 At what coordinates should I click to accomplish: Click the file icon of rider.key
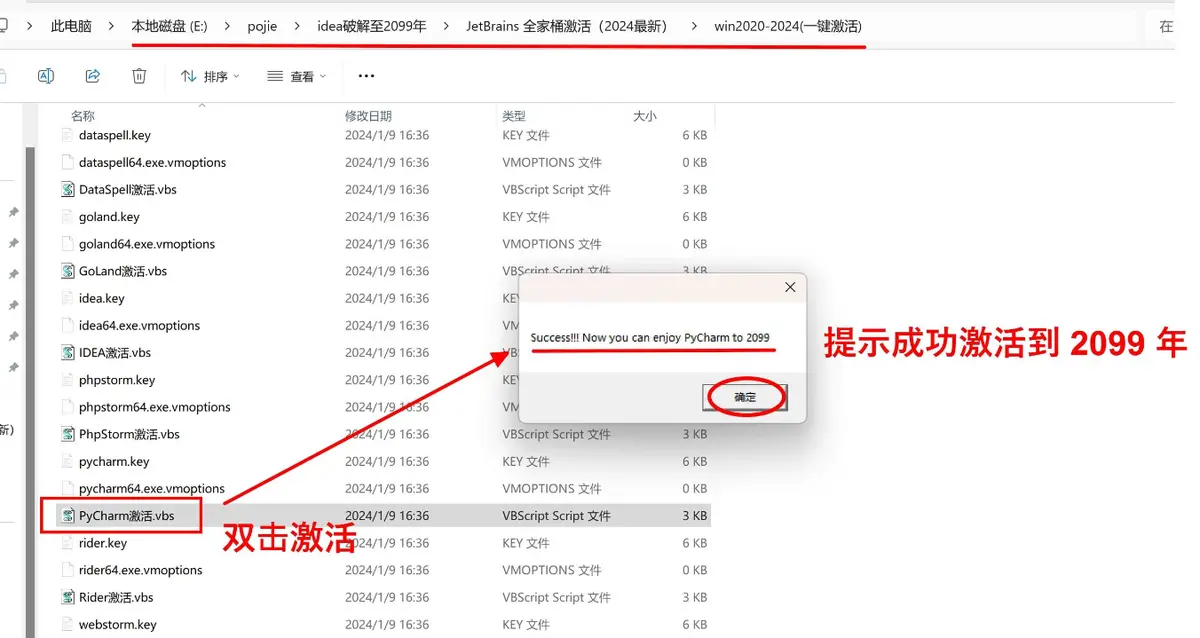coord(68,543)
